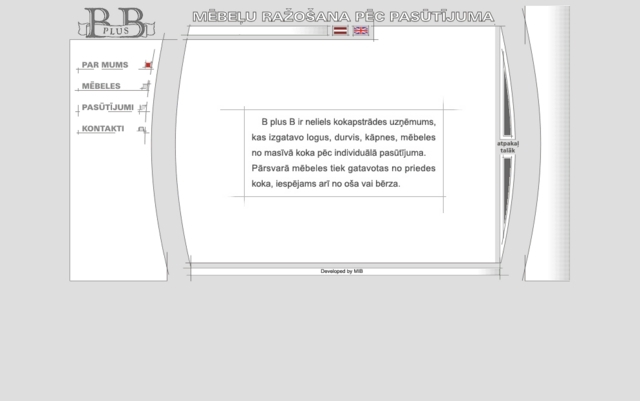Switch to Latvian language flag
This screenshot has width=640, height=401.
tap(341, 31)
